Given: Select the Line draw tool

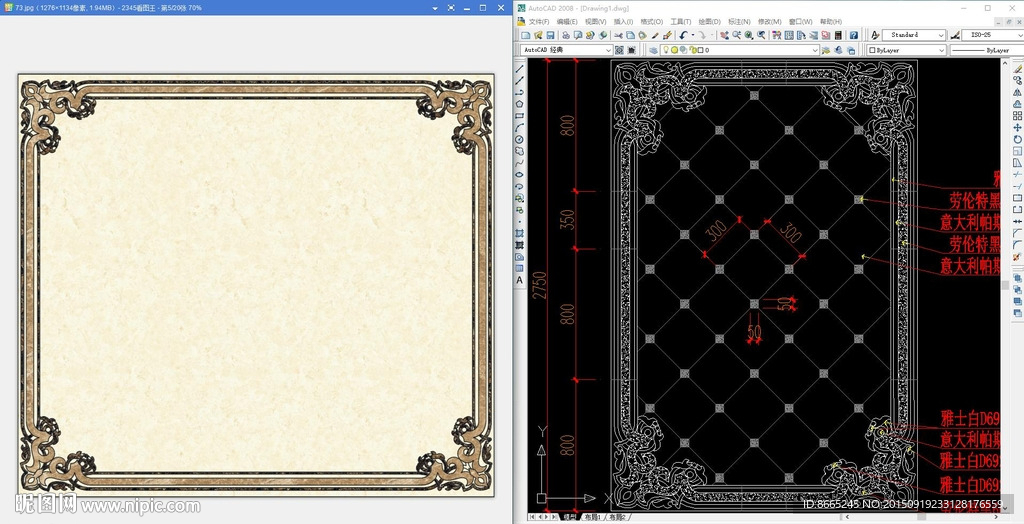Looking at the screenshot, I should pos(520,69).
